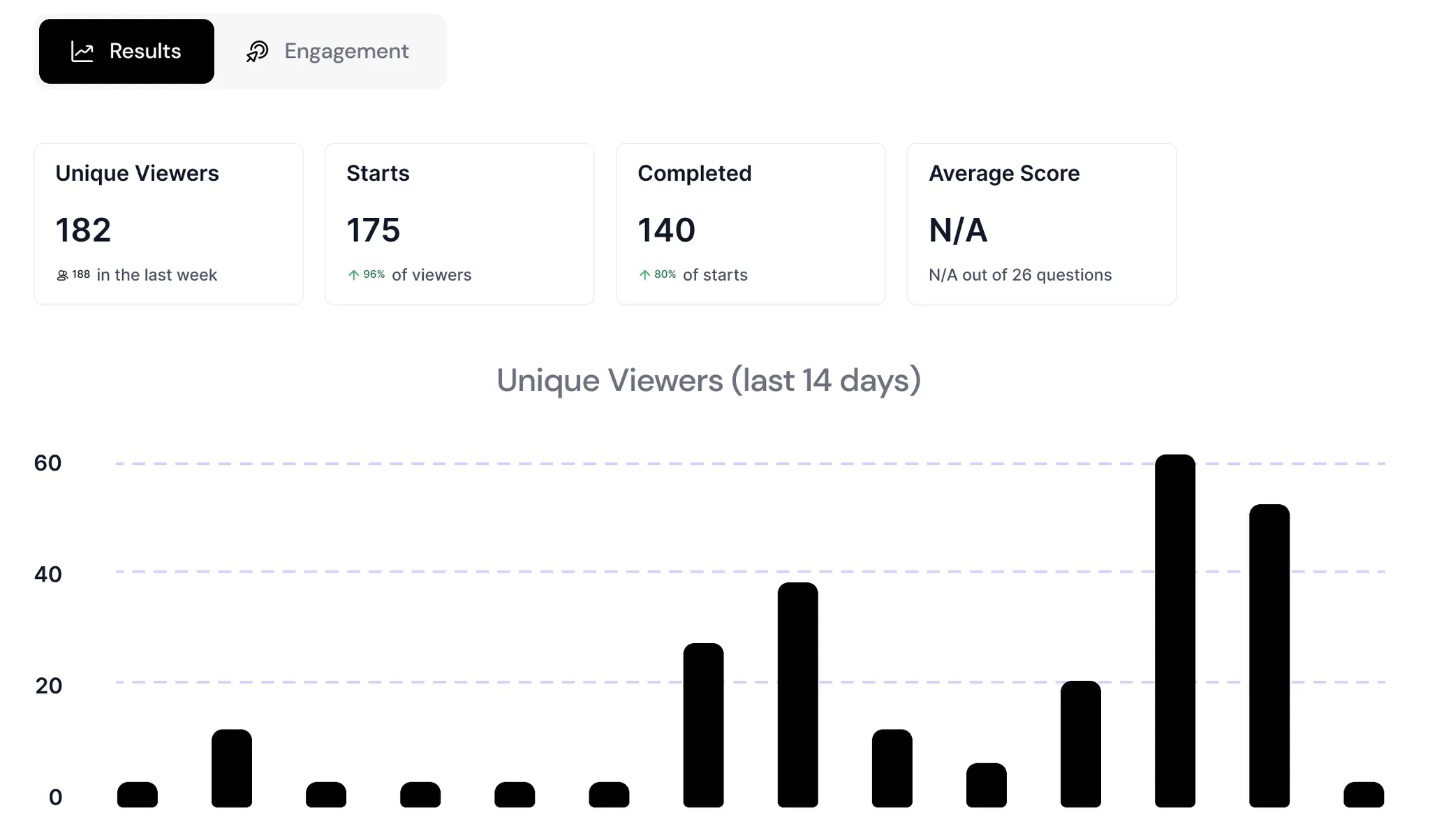Click the Unique Viewers chart title
Viewport: 1430px width, 840px height.
pos(709,381)
